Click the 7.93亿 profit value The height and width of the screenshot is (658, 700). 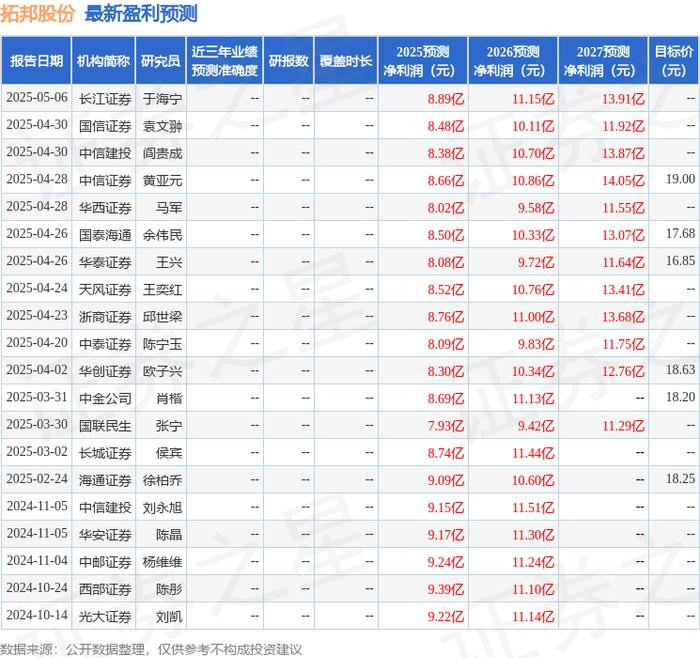[446, 426]
